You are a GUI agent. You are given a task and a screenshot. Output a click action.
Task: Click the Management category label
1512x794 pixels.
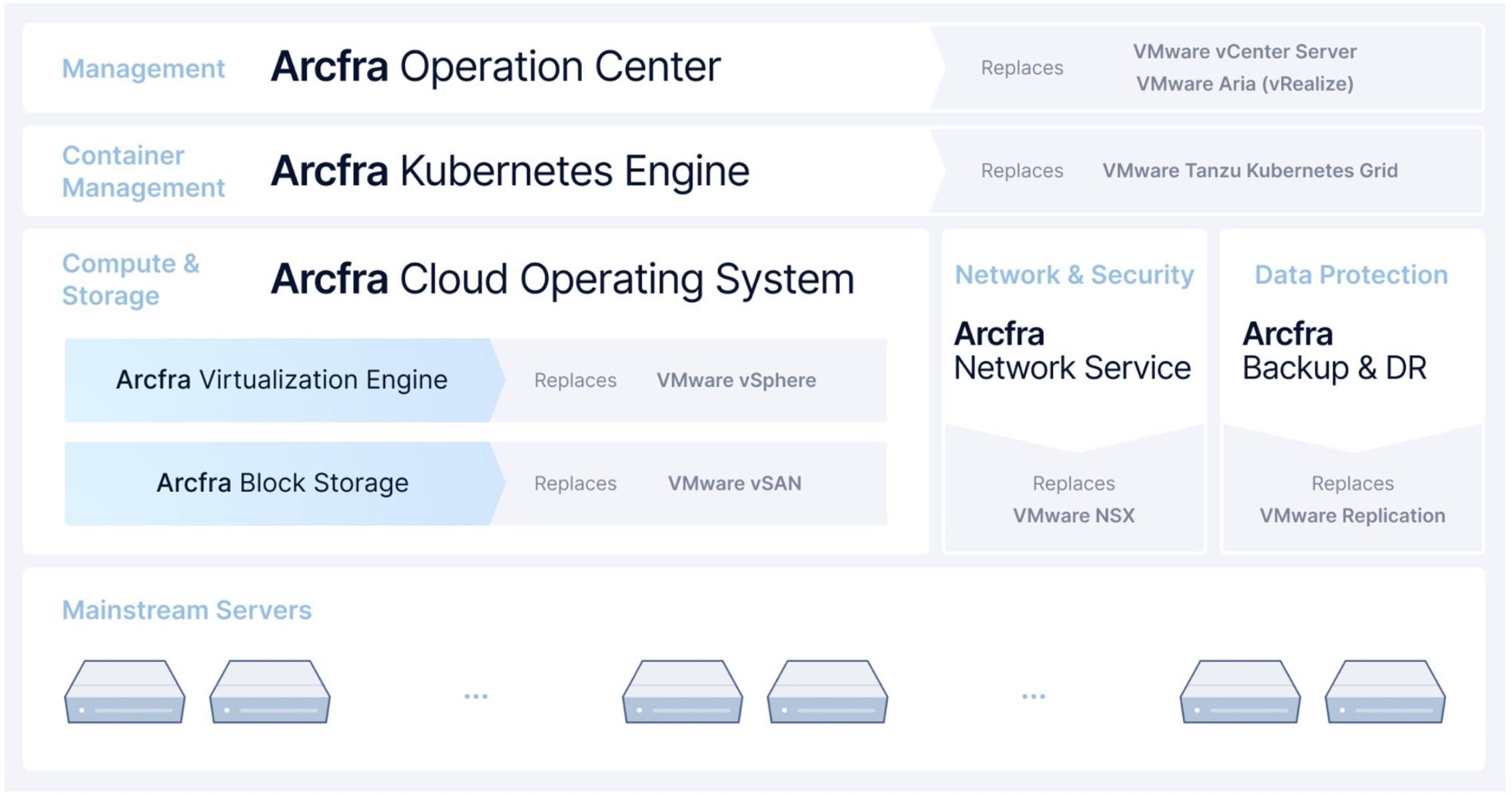[143, 69]
